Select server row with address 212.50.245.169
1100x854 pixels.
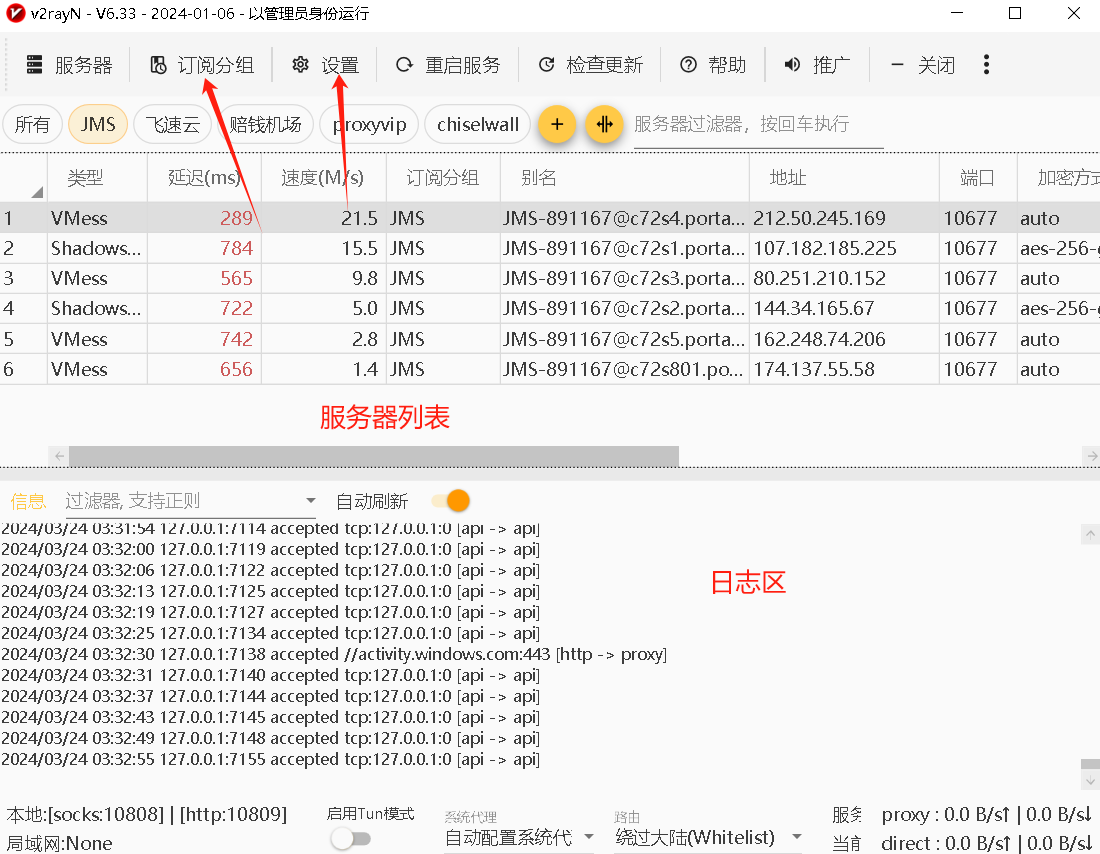point(550,218)
